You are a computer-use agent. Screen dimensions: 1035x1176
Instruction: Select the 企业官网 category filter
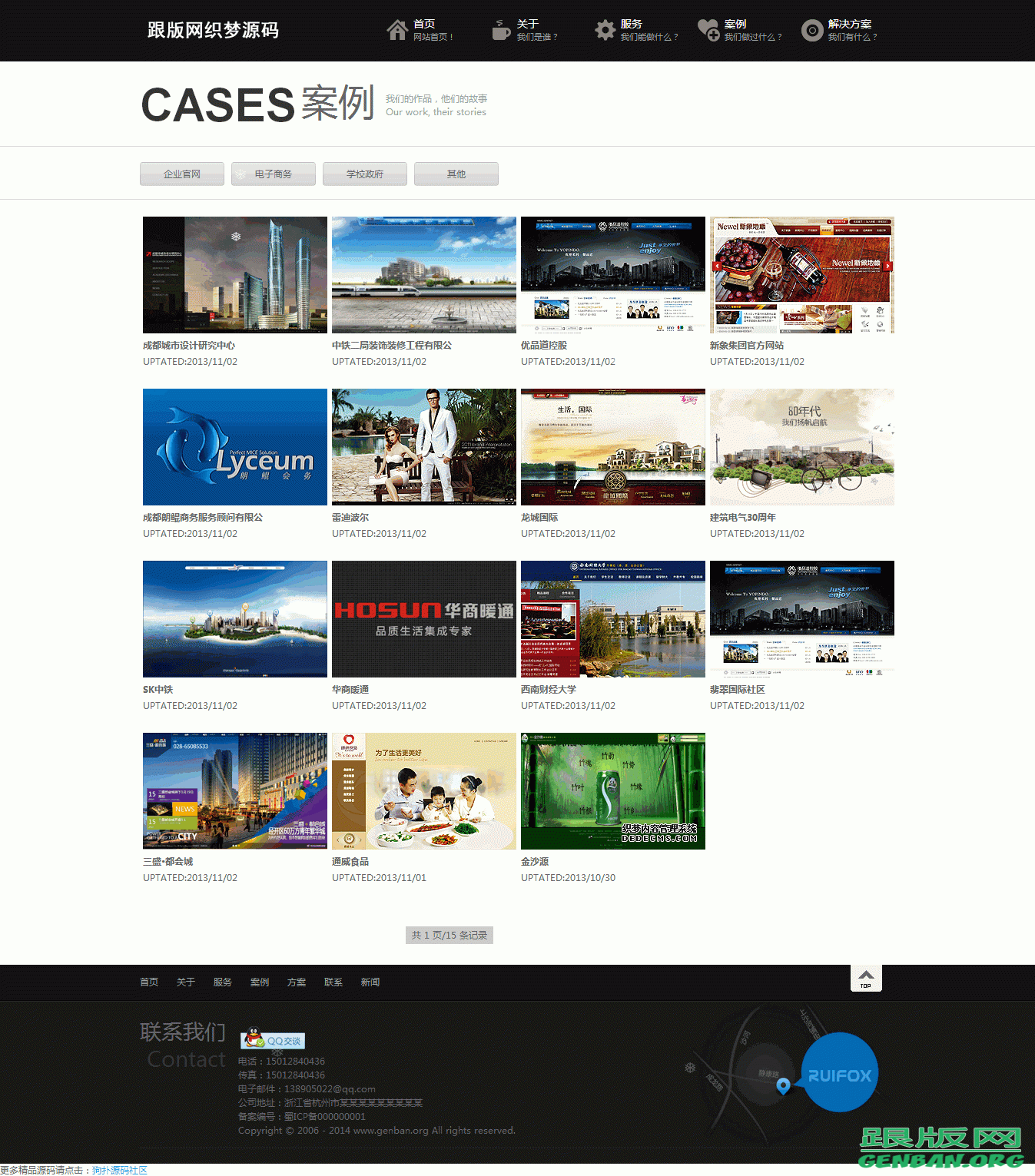[181, 174]
